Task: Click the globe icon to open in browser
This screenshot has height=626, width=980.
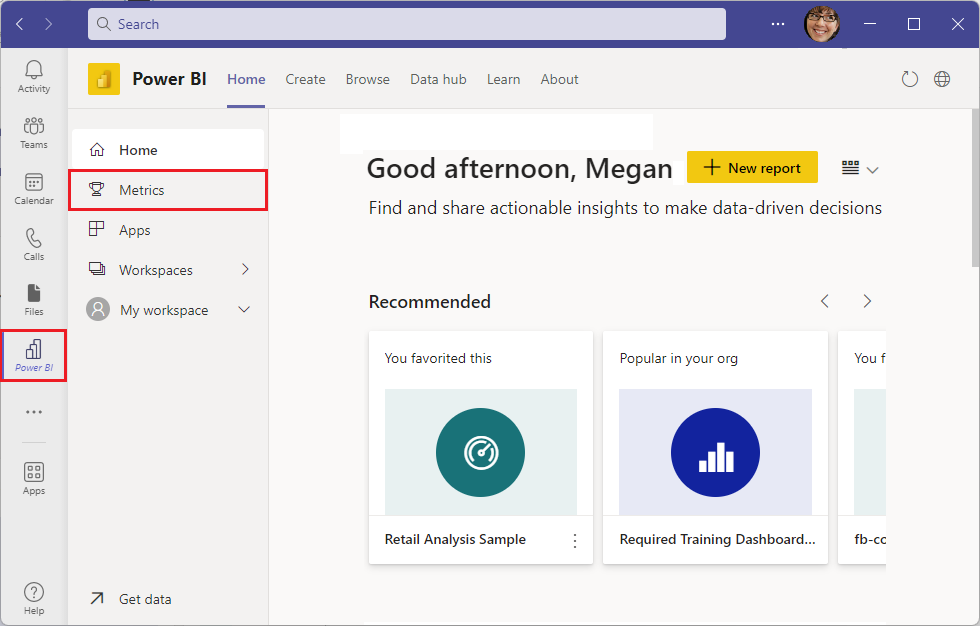Action: point(941,78)
